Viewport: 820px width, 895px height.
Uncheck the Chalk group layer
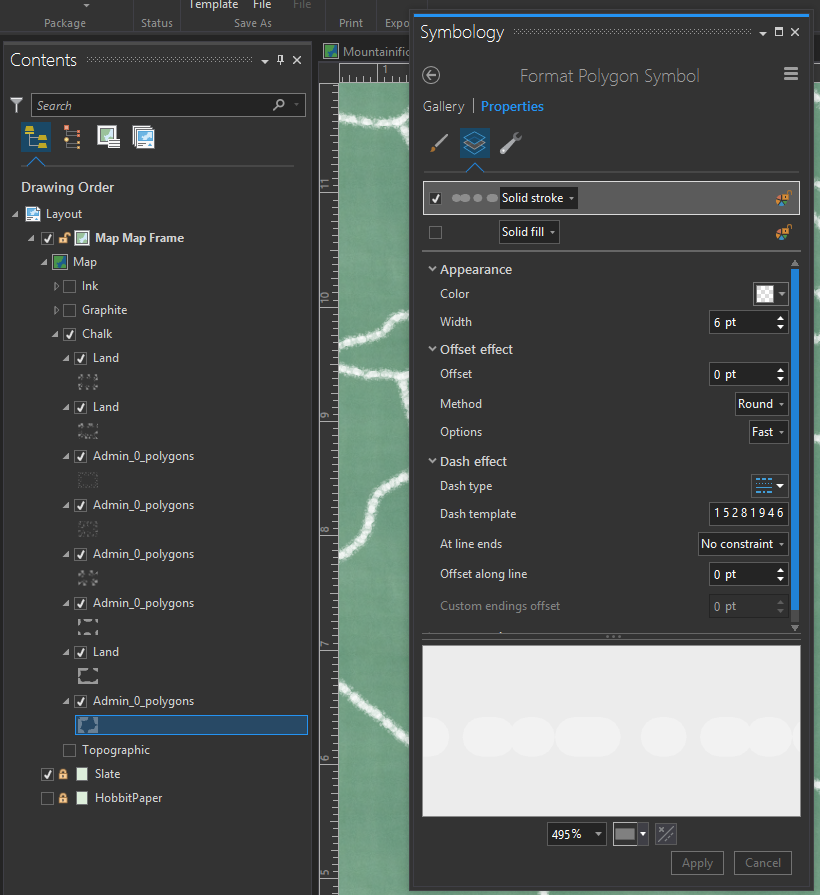point(70,334)
